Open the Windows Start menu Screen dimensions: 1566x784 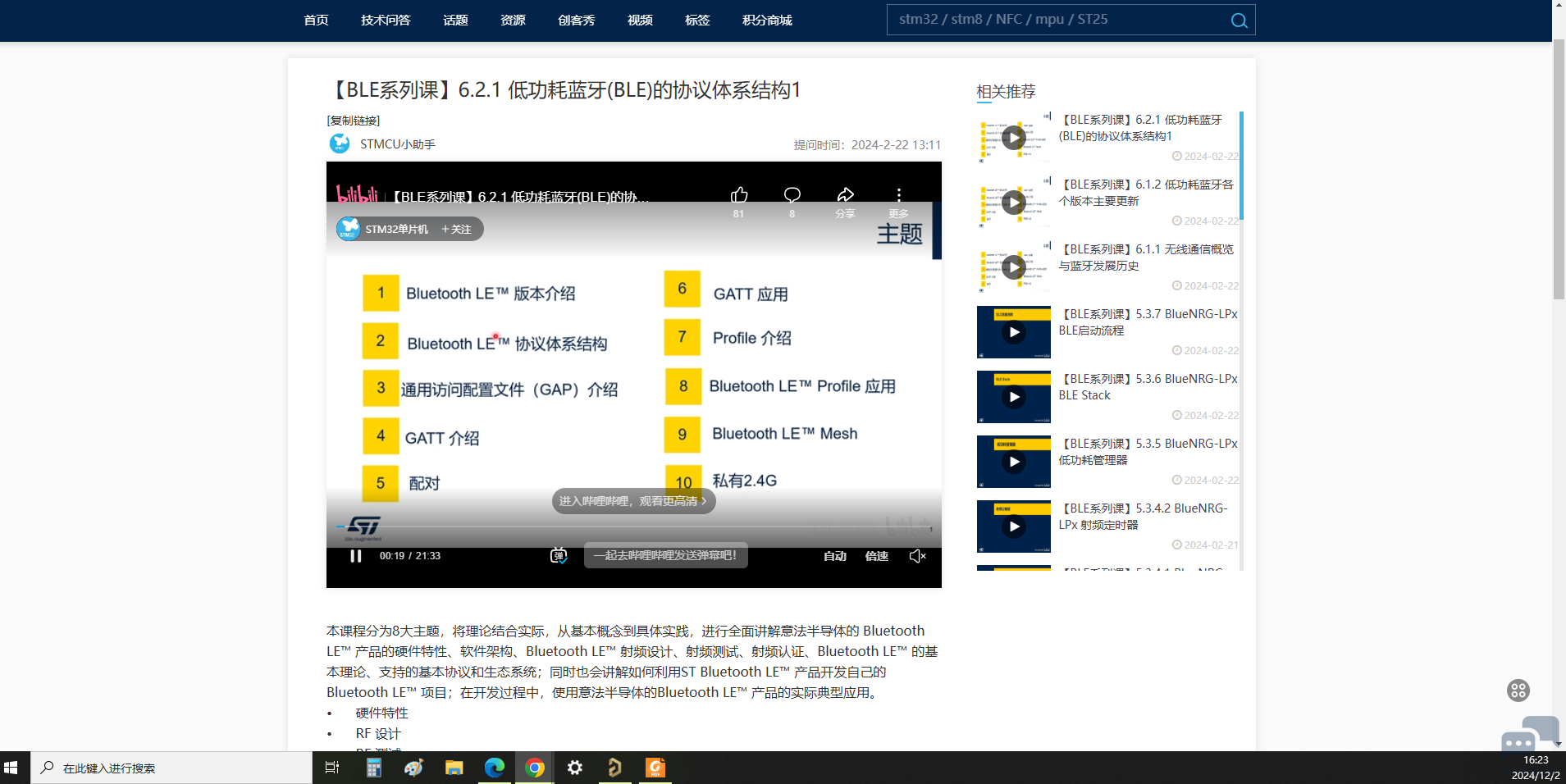point(11,768)
